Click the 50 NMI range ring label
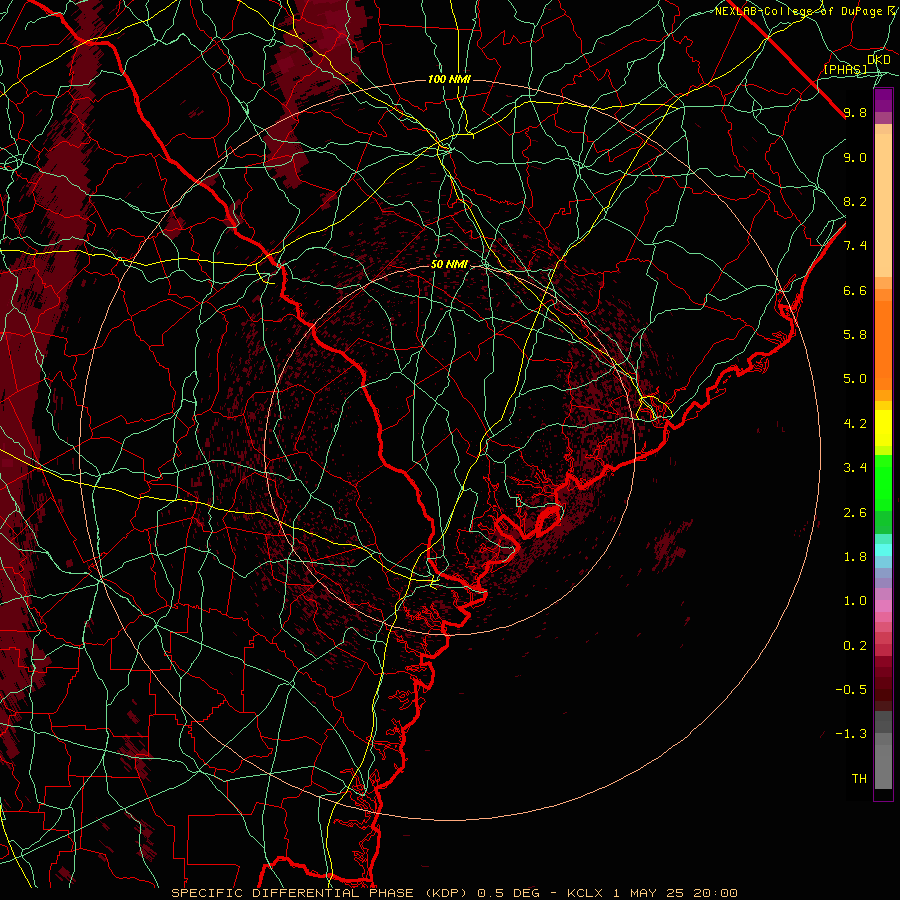The height and width of the screenshot is (900, 900). pyautogui.click(x=449, y=265)
